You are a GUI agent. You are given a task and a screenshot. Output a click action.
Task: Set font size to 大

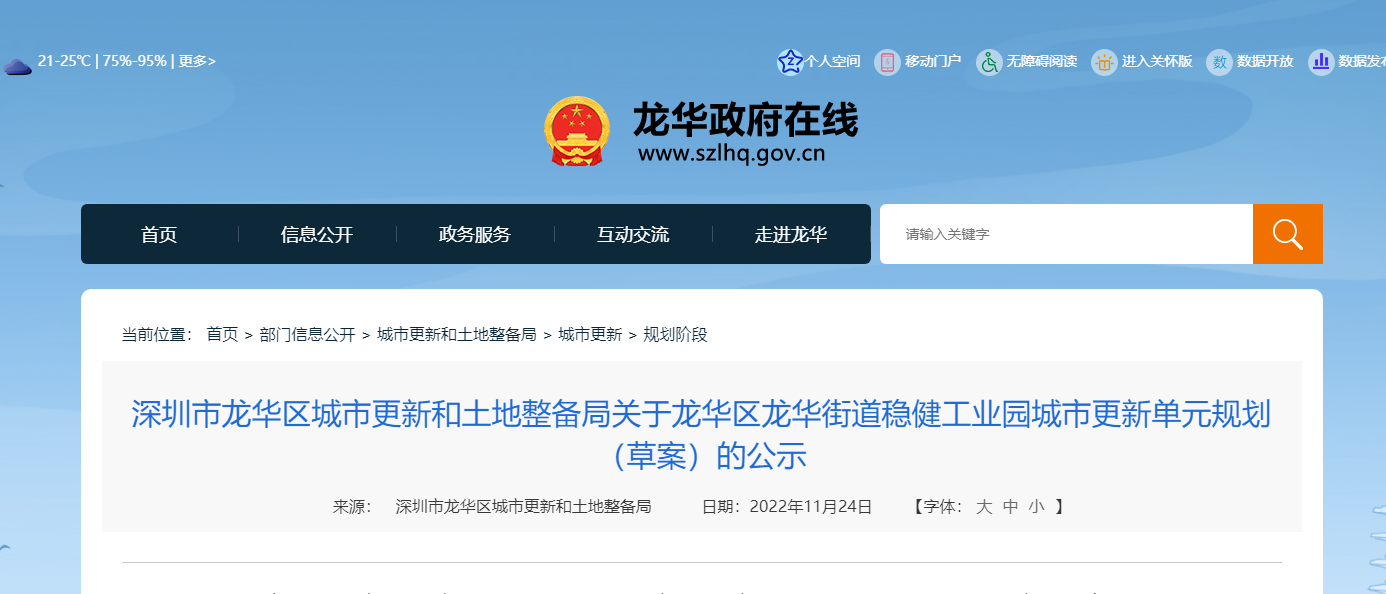tap(984, 507)
